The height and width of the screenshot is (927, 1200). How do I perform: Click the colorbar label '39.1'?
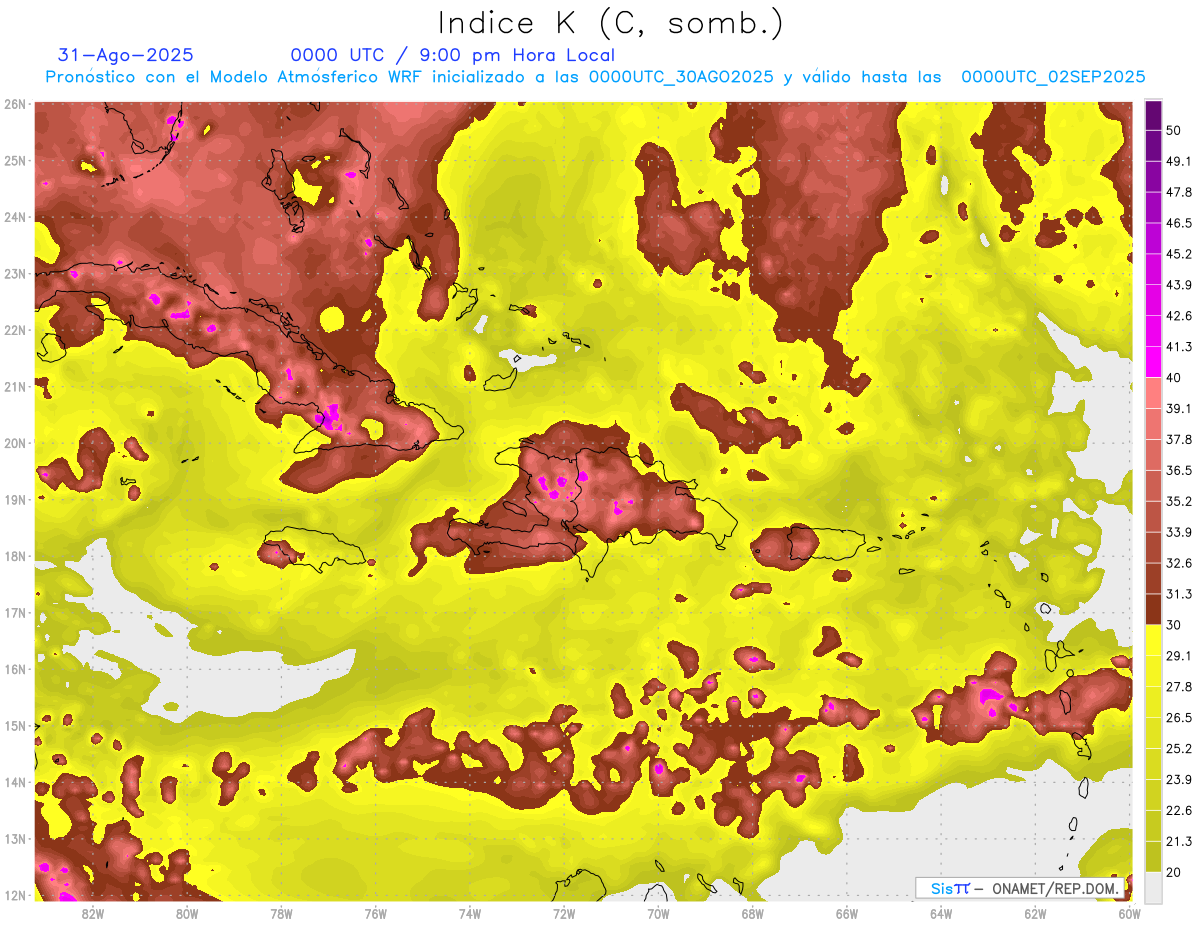(1180, 408)
